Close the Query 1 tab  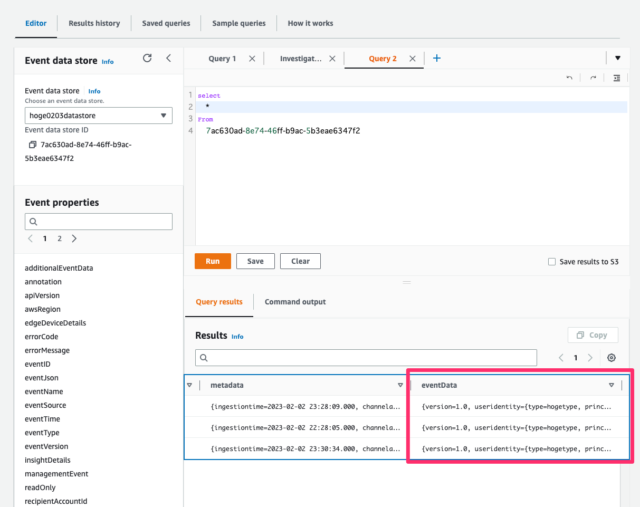252,59
